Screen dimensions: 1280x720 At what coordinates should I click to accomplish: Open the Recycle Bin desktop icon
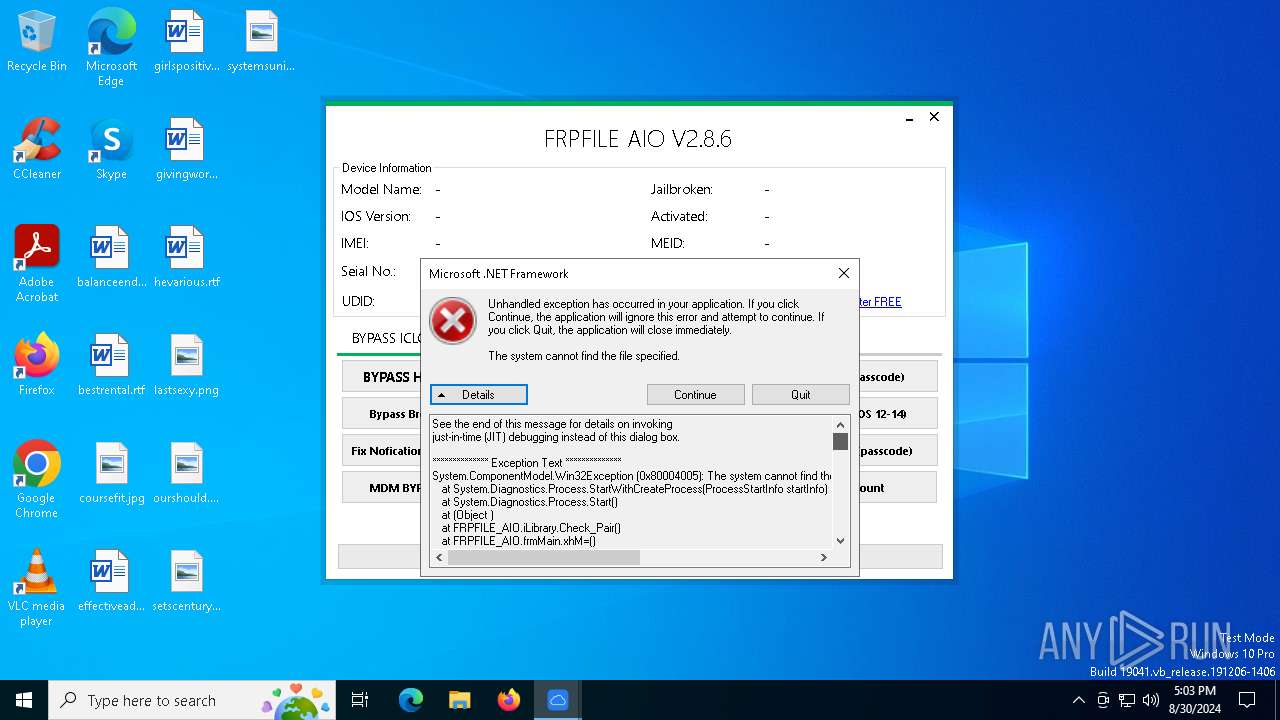pos(37,42)
